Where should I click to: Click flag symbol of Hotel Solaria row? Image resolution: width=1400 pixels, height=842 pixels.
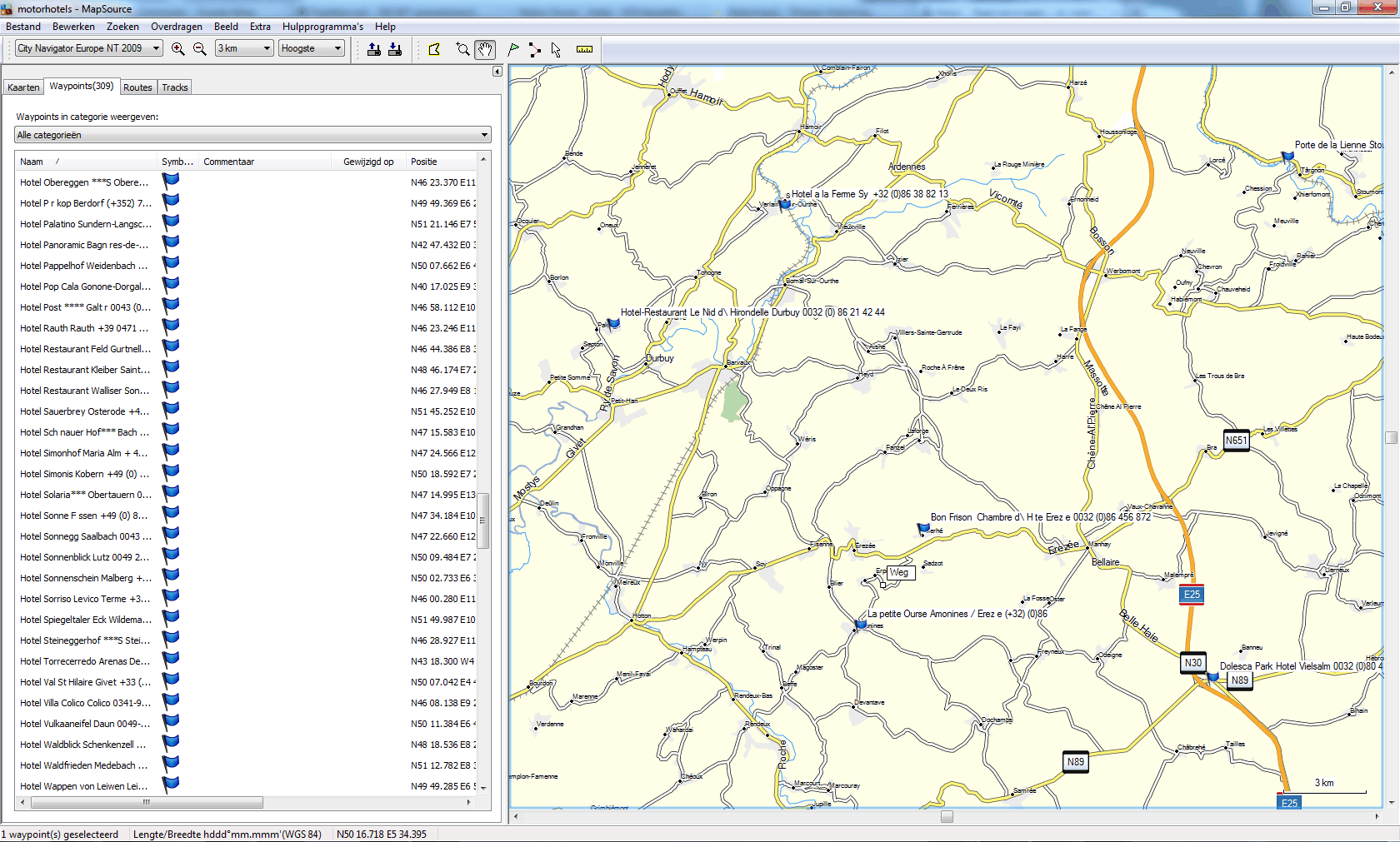[171, 492]
